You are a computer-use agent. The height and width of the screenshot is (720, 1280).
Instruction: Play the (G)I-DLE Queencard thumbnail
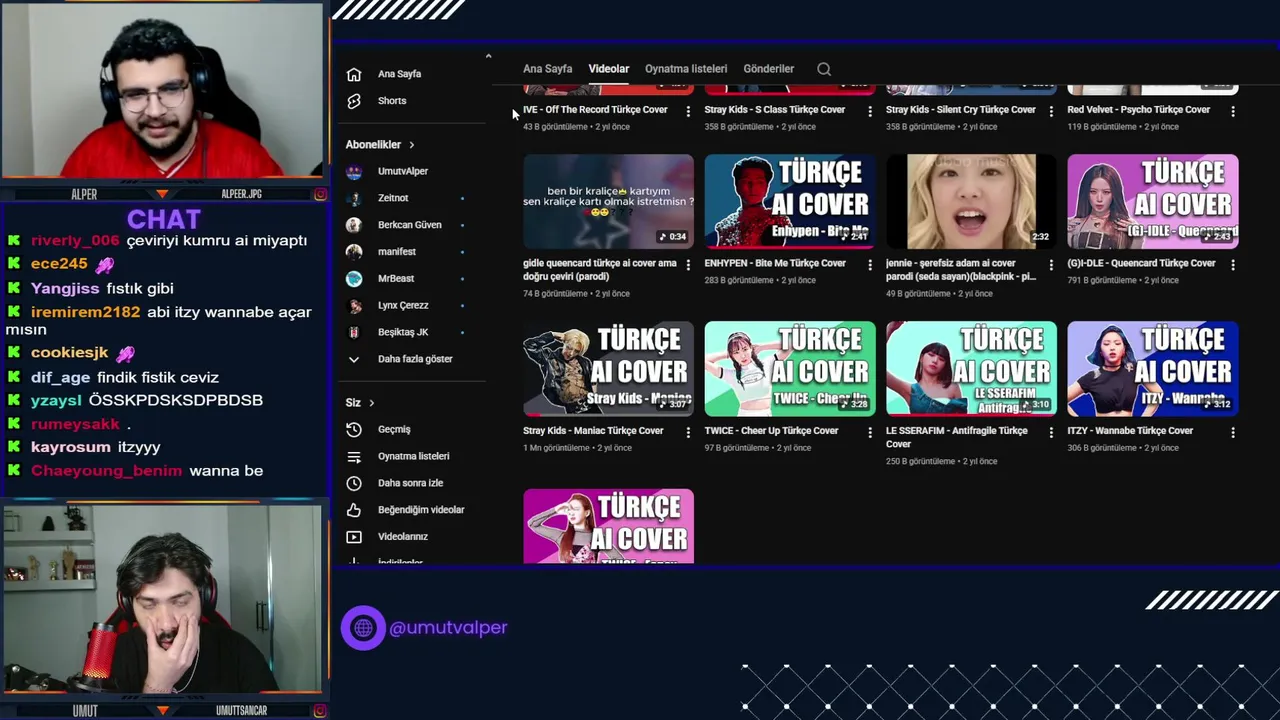pyautogui.click(x=1153, y=202)
